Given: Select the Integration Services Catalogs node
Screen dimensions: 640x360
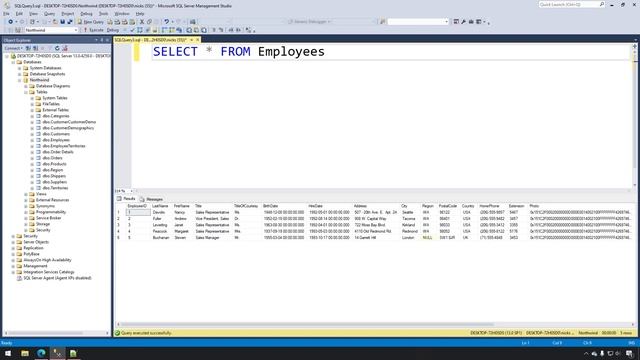Looking at the screenshot, I should click(x=49, y=272).
